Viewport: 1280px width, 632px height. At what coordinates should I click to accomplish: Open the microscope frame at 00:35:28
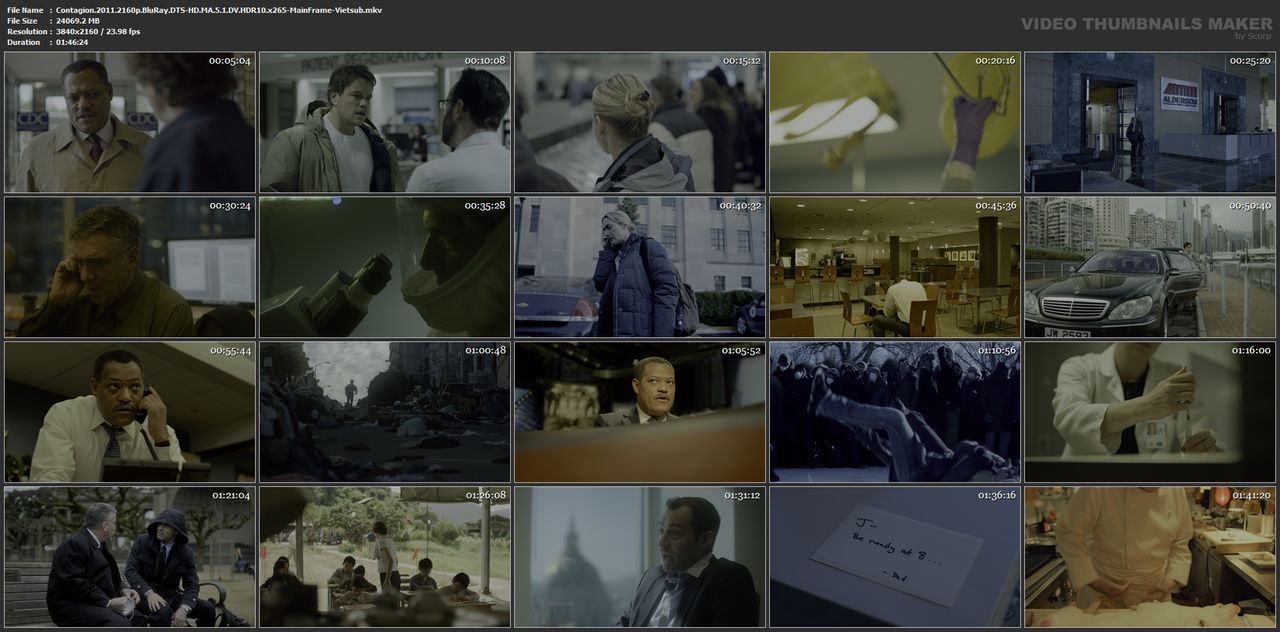pos(385,267)
